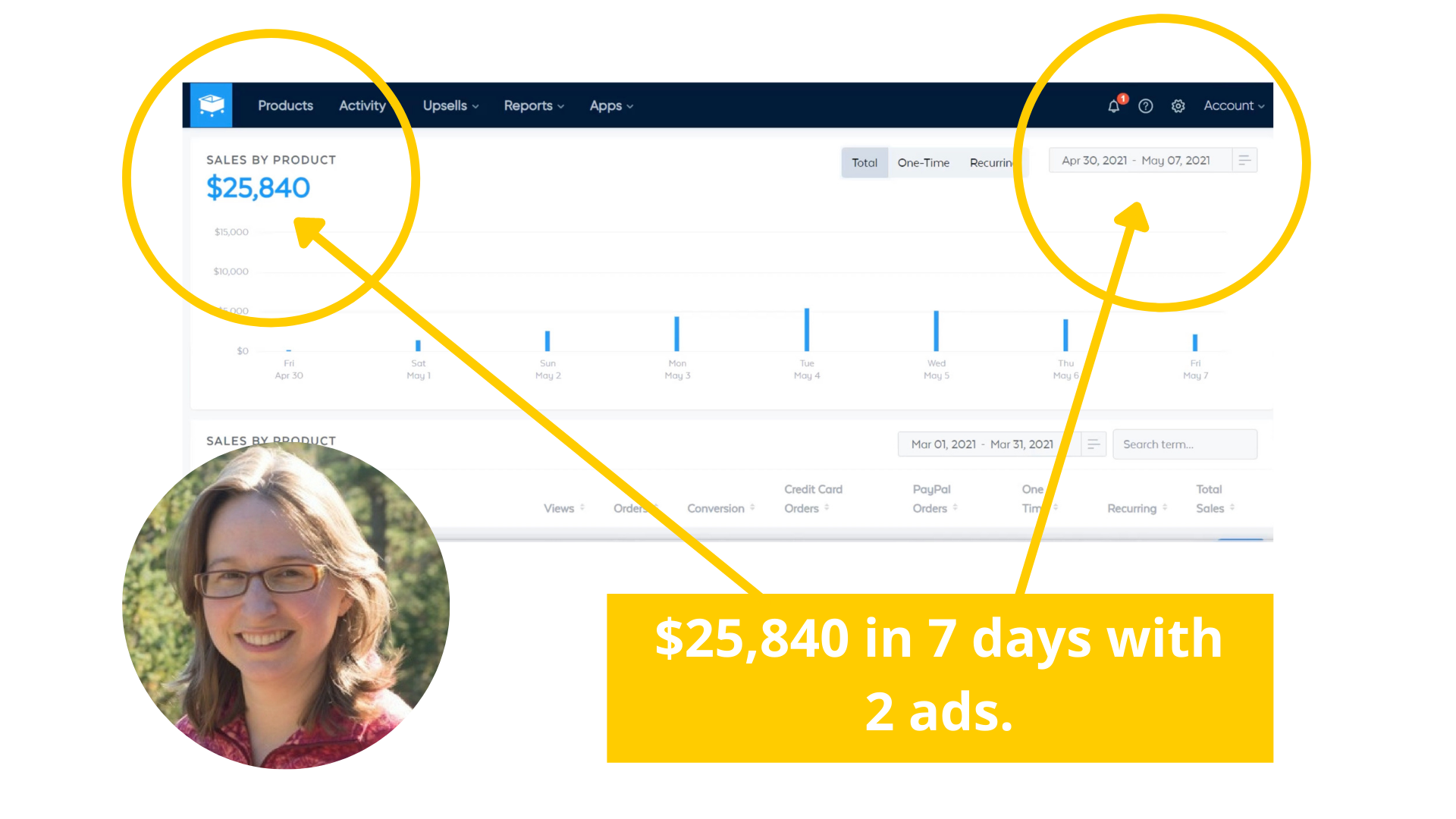Open the settings gear icon
The image size is (1456, 819).
point(1178,106)
